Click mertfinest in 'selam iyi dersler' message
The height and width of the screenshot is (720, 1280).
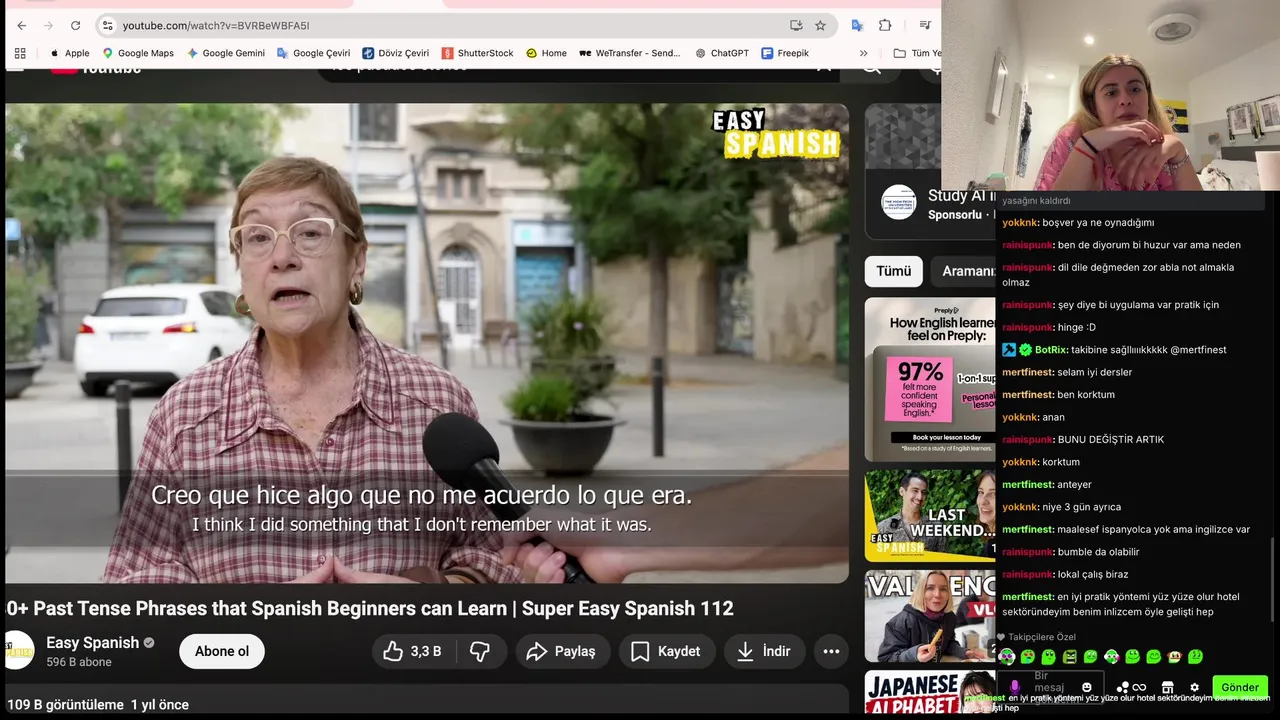[x=1027, y=372]
